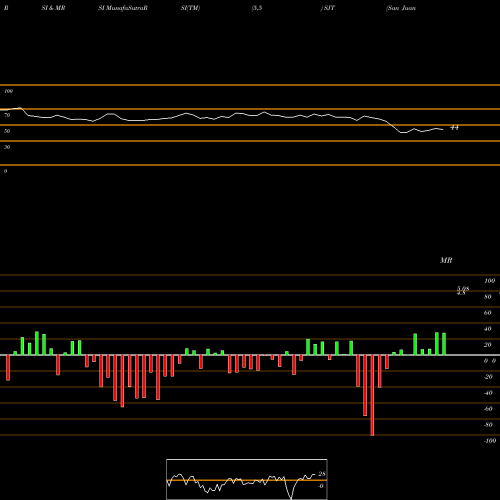The image size is (500, 500).
Task: Click the 'SI & MR' header label
Action: tap(53, 8)
